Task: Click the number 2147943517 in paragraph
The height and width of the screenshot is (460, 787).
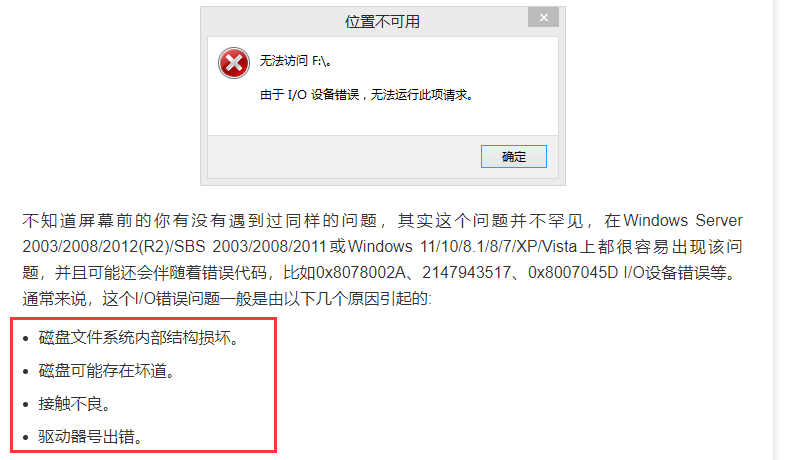Action: point(466,273)
